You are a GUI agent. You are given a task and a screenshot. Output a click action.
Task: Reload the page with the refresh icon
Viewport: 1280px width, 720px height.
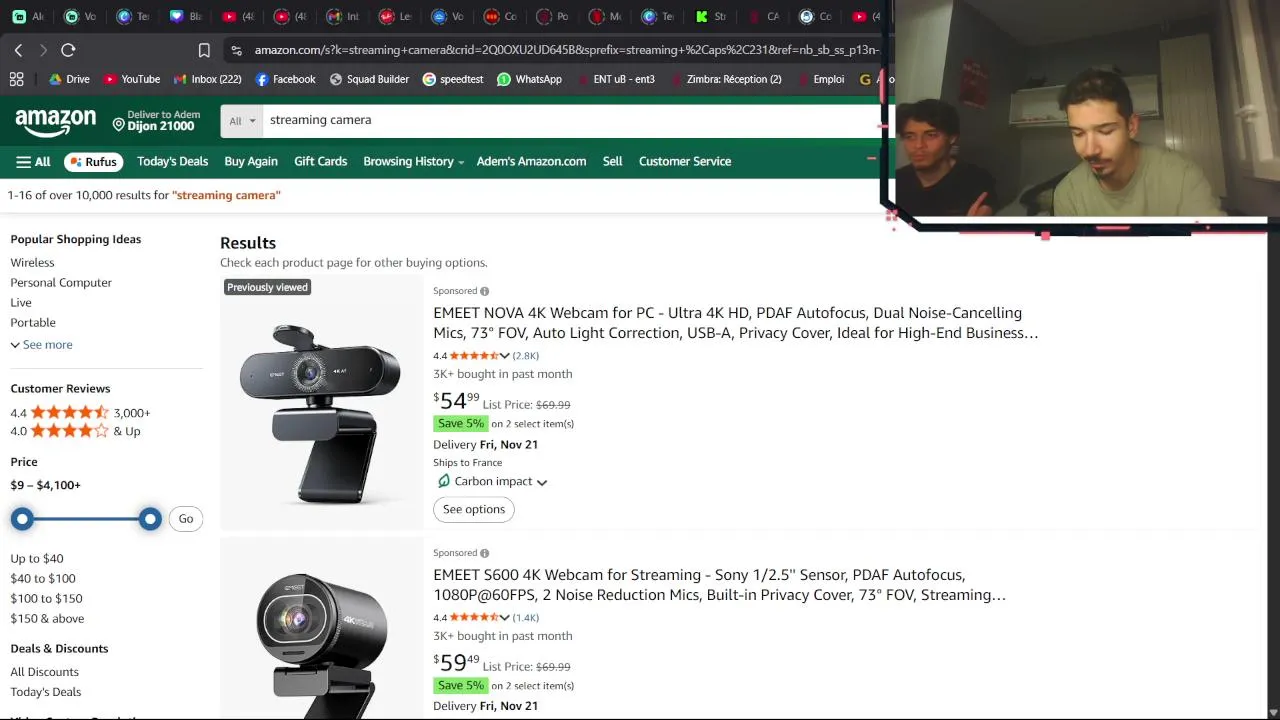coord(68,50)
